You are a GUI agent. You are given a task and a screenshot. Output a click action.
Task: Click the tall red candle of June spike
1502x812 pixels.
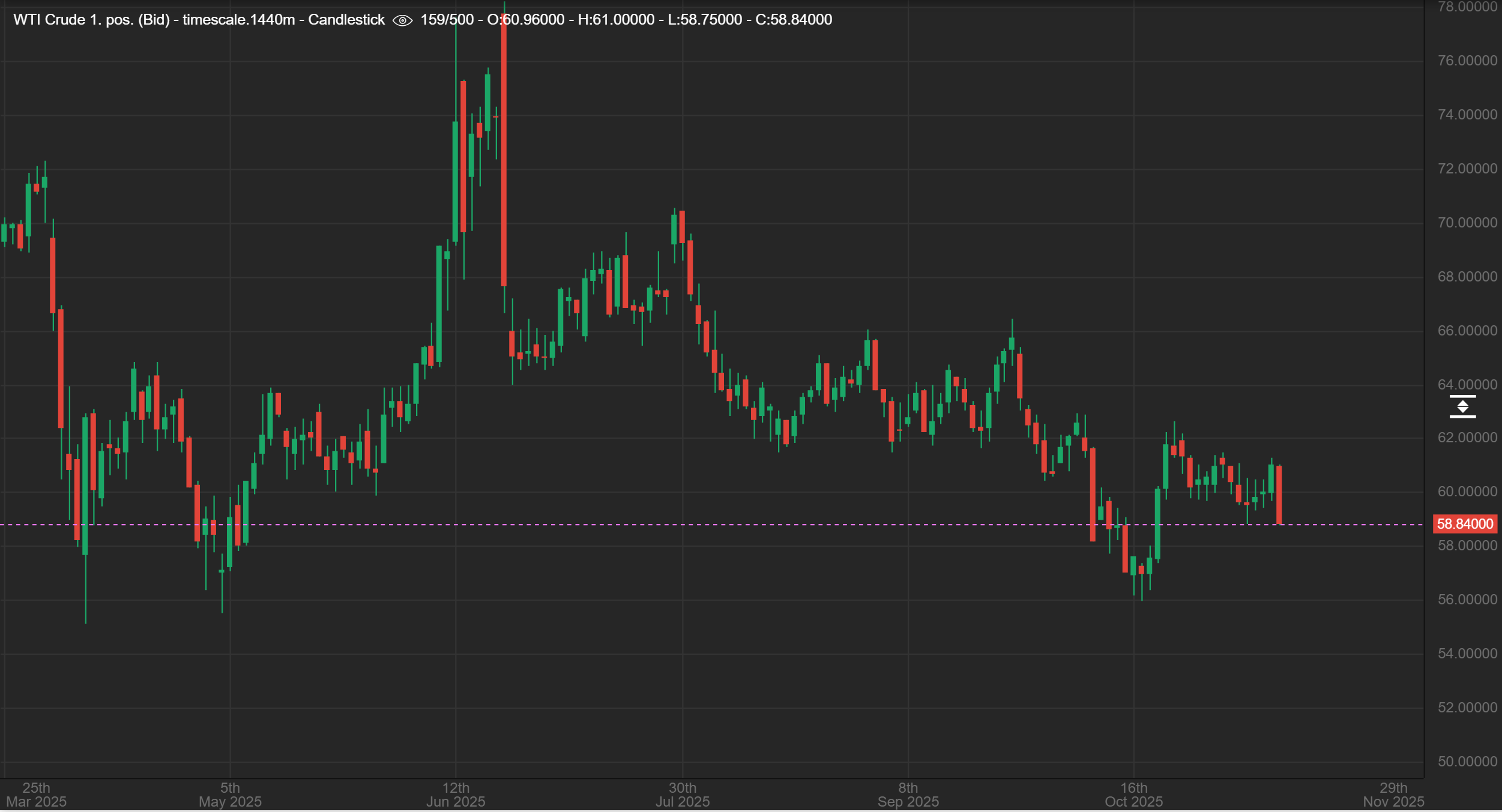click(504, 150)
